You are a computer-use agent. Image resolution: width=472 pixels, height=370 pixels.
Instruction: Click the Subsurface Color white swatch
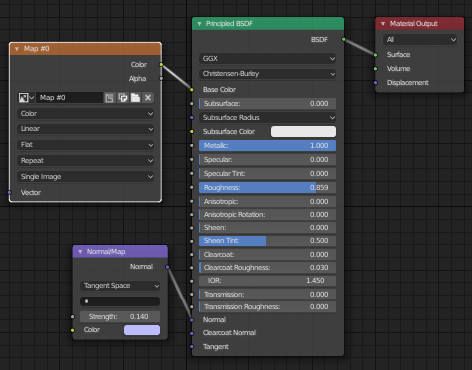[x=303, y=132]
